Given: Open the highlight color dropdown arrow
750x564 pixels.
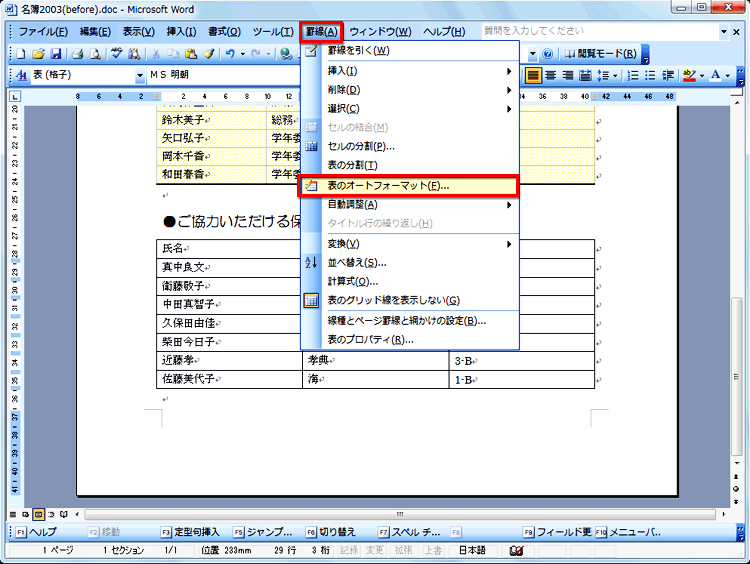Looking at the screenshot, I should point(702,76).
